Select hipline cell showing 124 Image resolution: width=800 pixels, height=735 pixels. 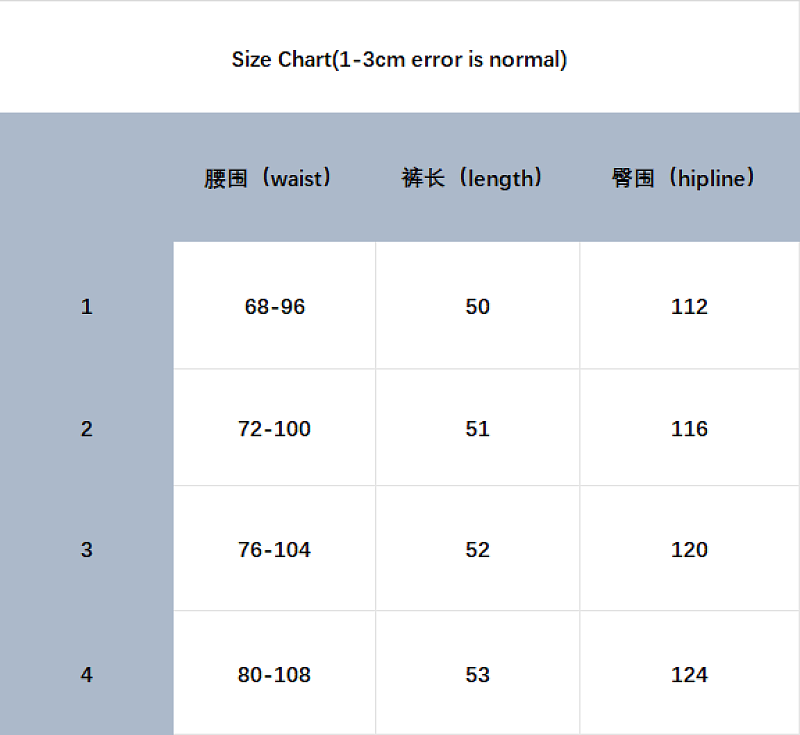(689, 673)
